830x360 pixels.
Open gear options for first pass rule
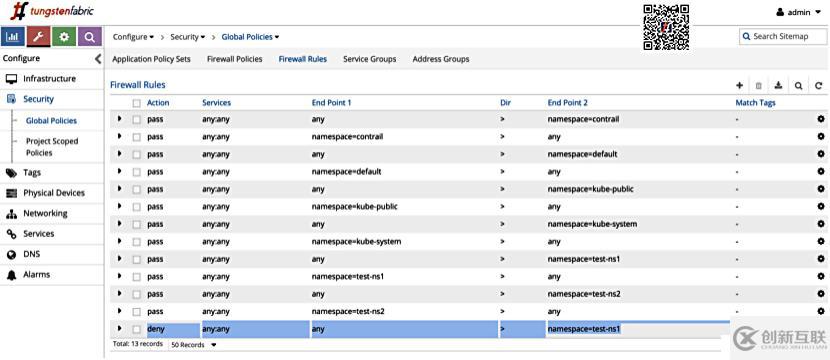821,119
